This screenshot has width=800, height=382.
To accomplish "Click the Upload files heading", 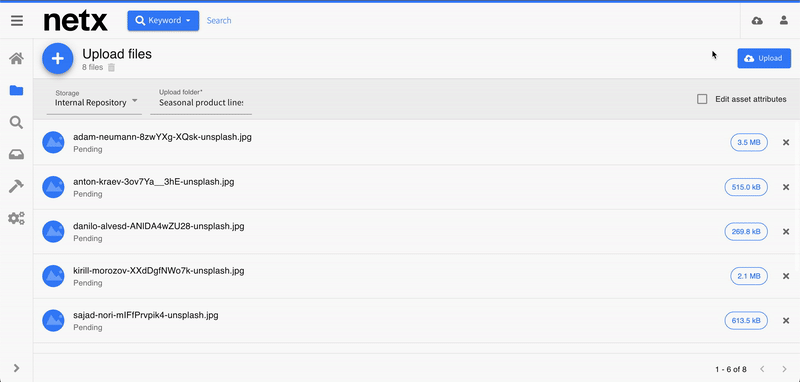I will point(117,54).
